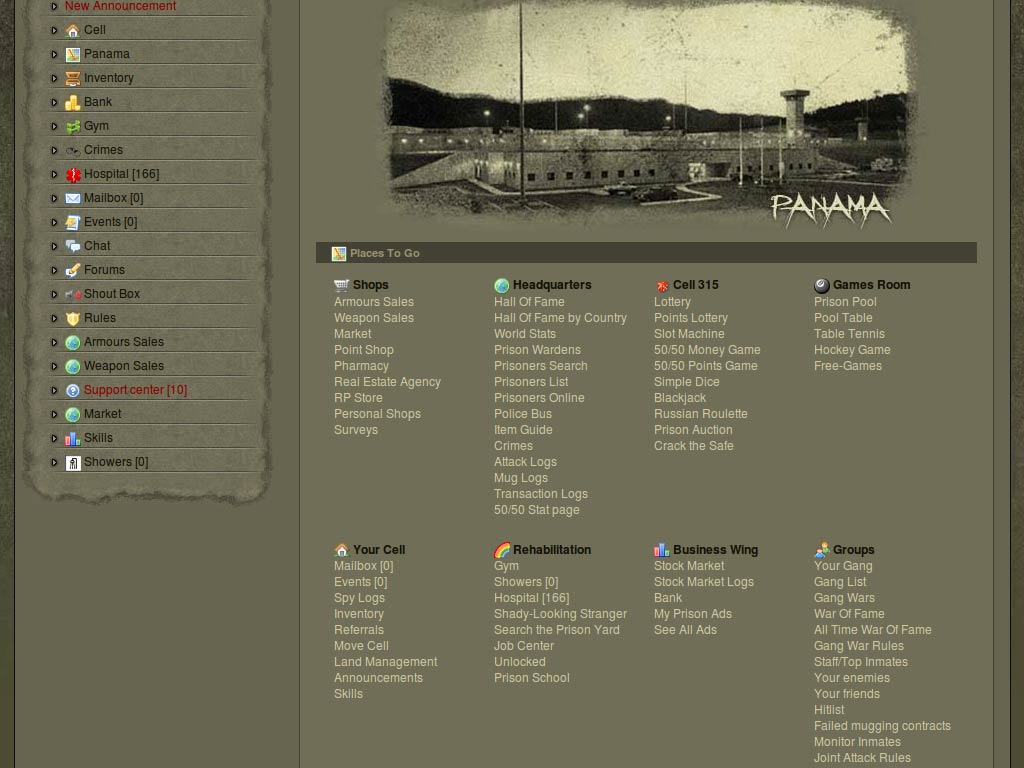1024x768 pixels.
Task: Click the arrow bullet next to Rules
Action: (54, 319)
